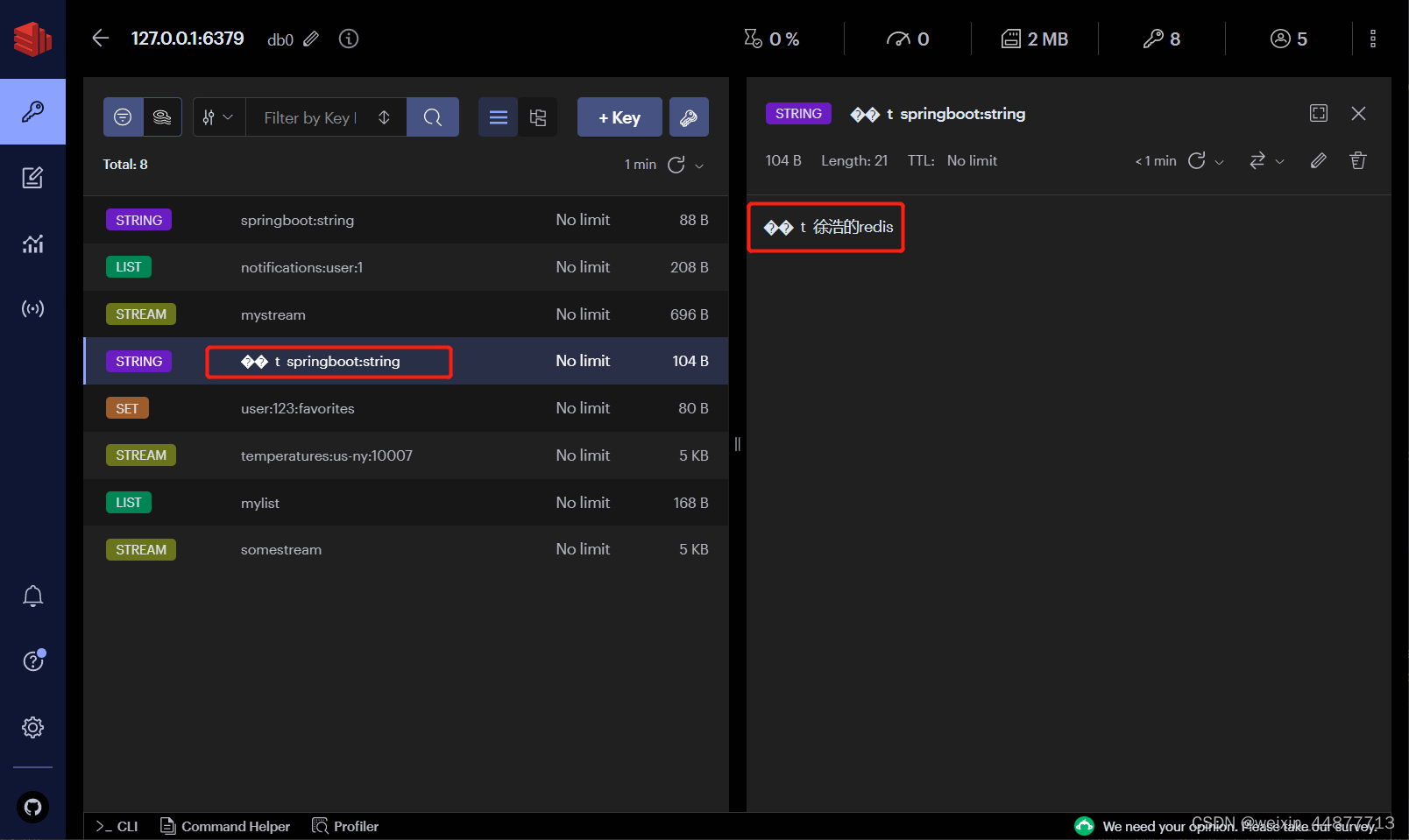This screenshot has height=840, width=1409.
Task: Open the key type filter dropdown
Action: point(218,116)
